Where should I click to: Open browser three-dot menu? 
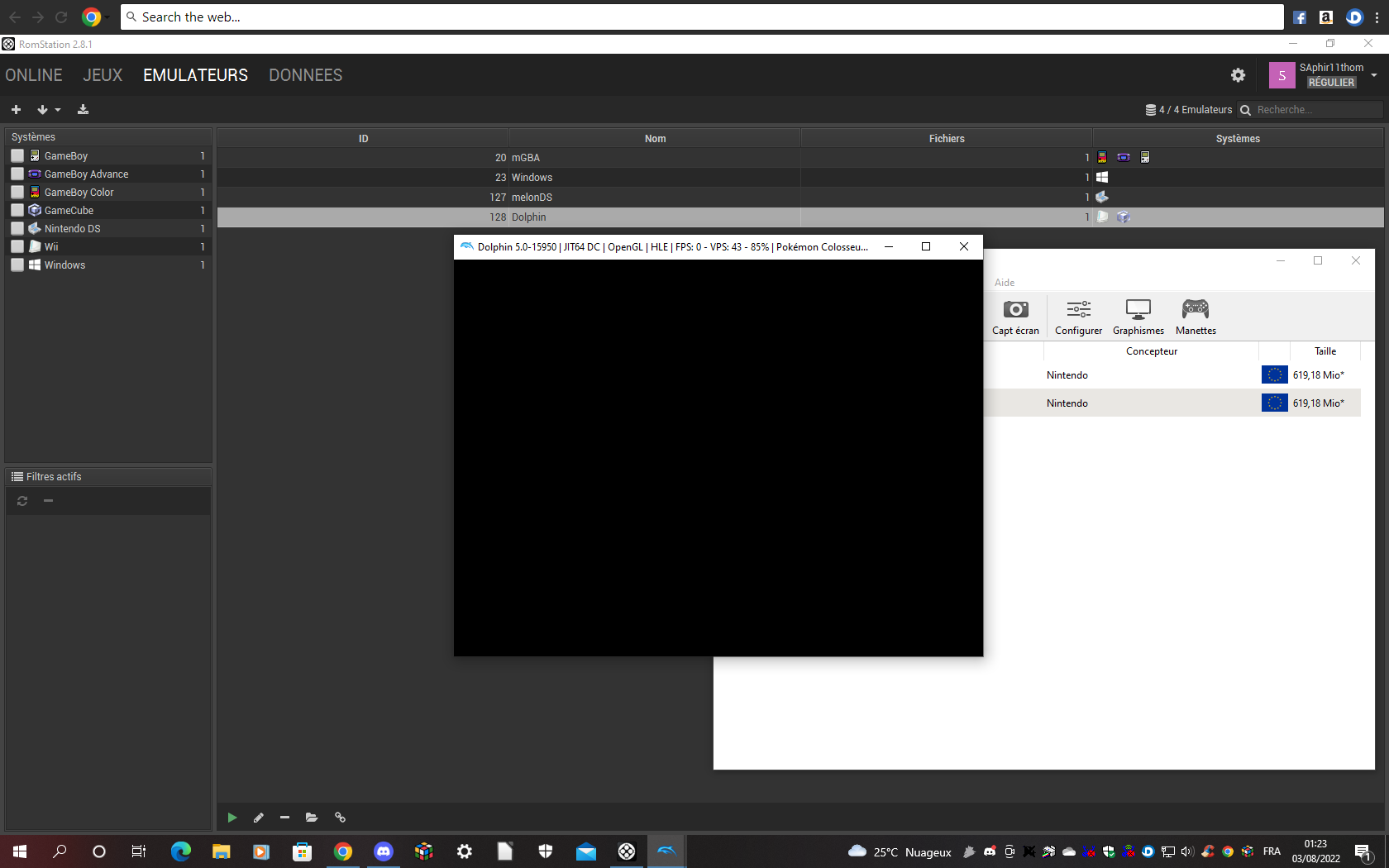(x=1377, y=17)
